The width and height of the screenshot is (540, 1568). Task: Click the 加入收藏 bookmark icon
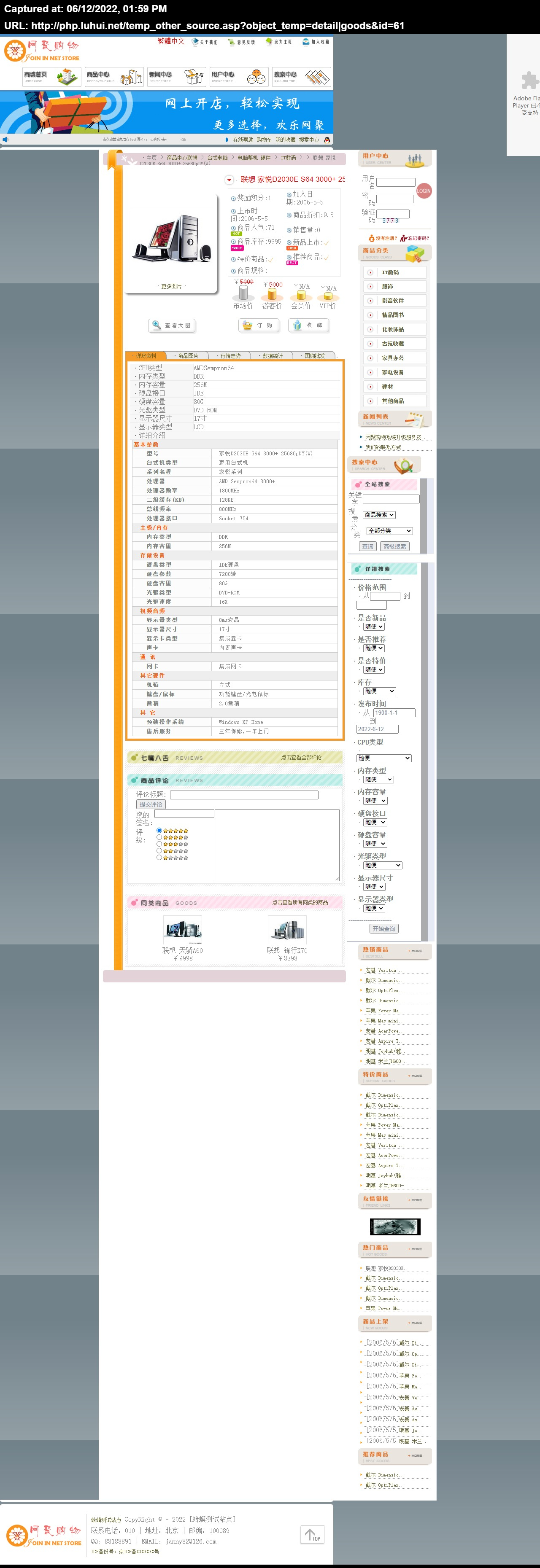point(305,42)
